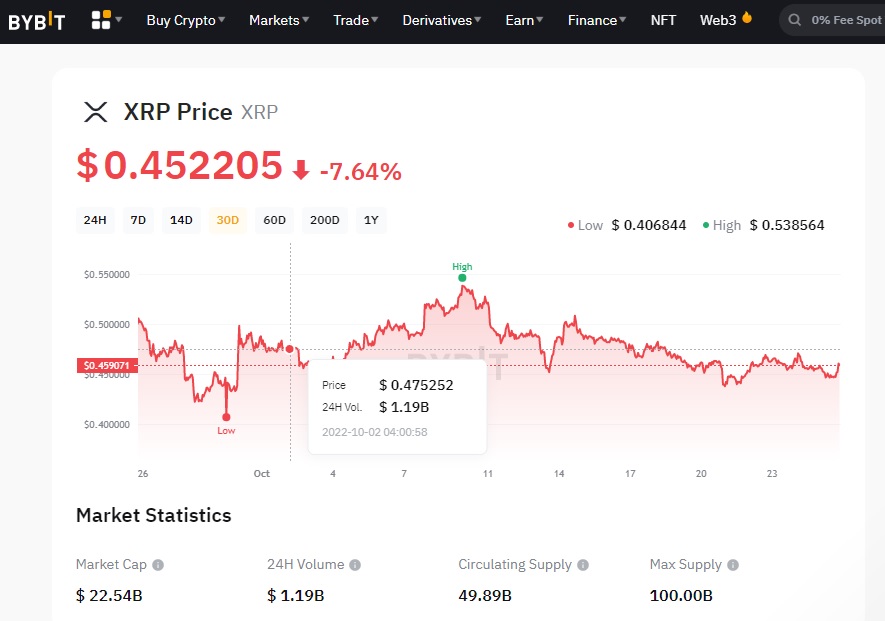Click the current price $0.452205
The image size is (885, 621).
(x=179, y=165)
